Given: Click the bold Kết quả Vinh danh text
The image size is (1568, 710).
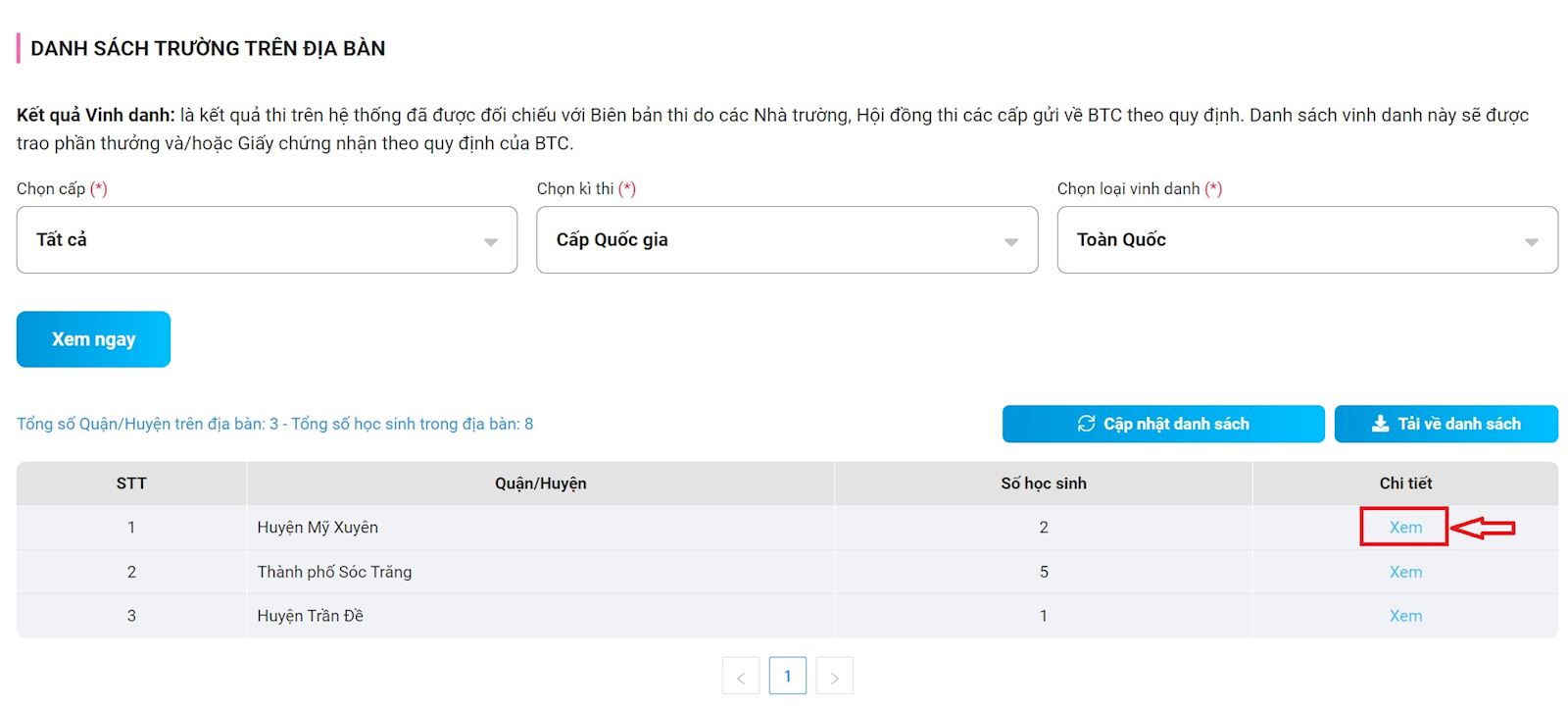Looking at the screenshot, I should pyautogui.click(x=96, y=115).
